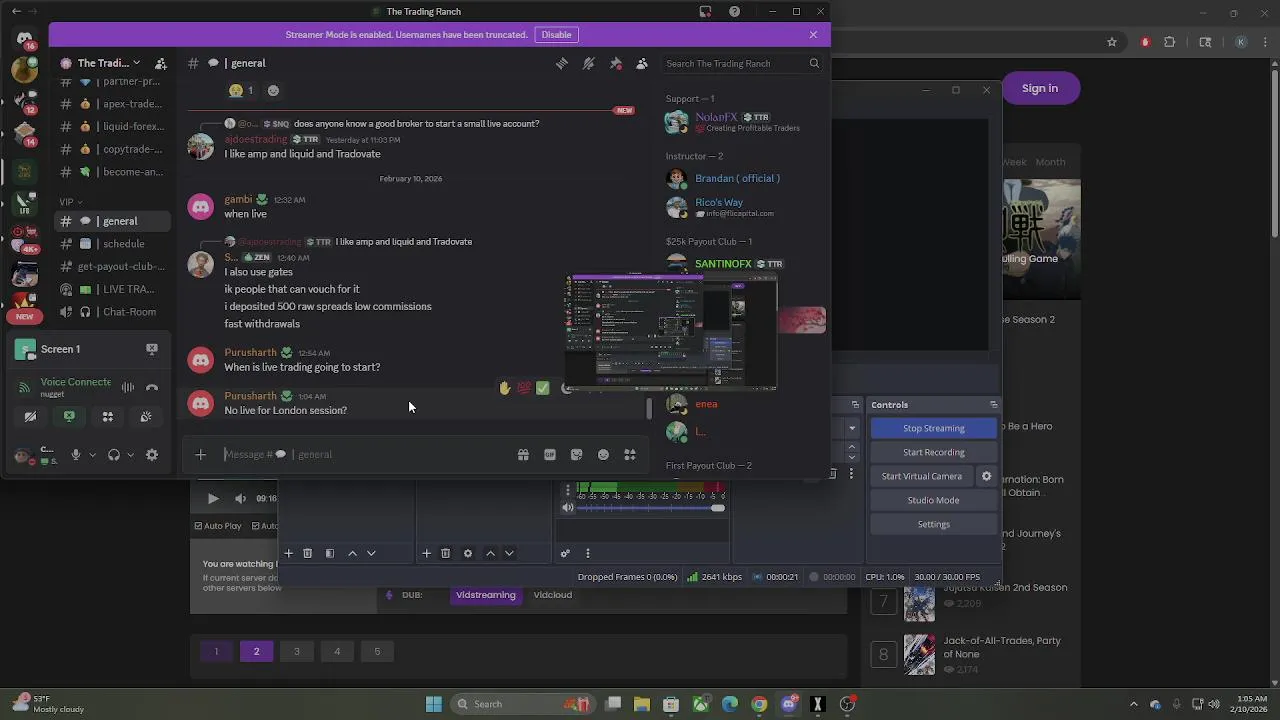This screenshot has width=1280, height=720.
Task: Click Stop Streaming in OBS Controls
Action: (933, 428)
